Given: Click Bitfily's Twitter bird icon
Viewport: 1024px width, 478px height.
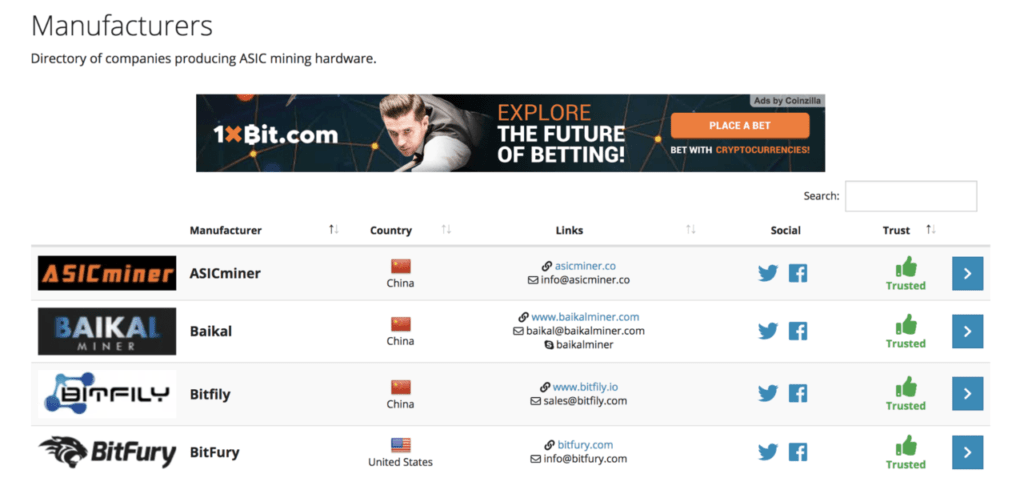Looking at the screenshot, I should pos(768,393).
